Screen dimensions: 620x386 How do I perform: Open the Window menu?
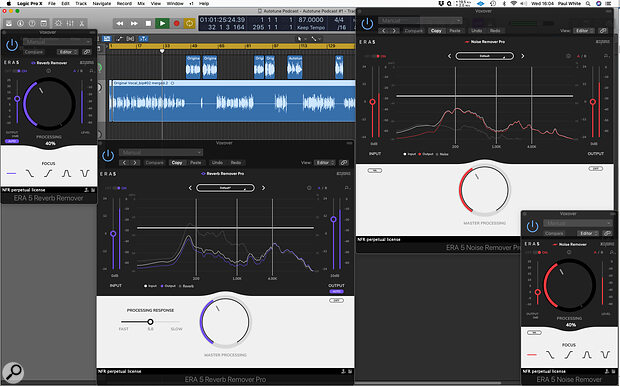coord(175,3)
